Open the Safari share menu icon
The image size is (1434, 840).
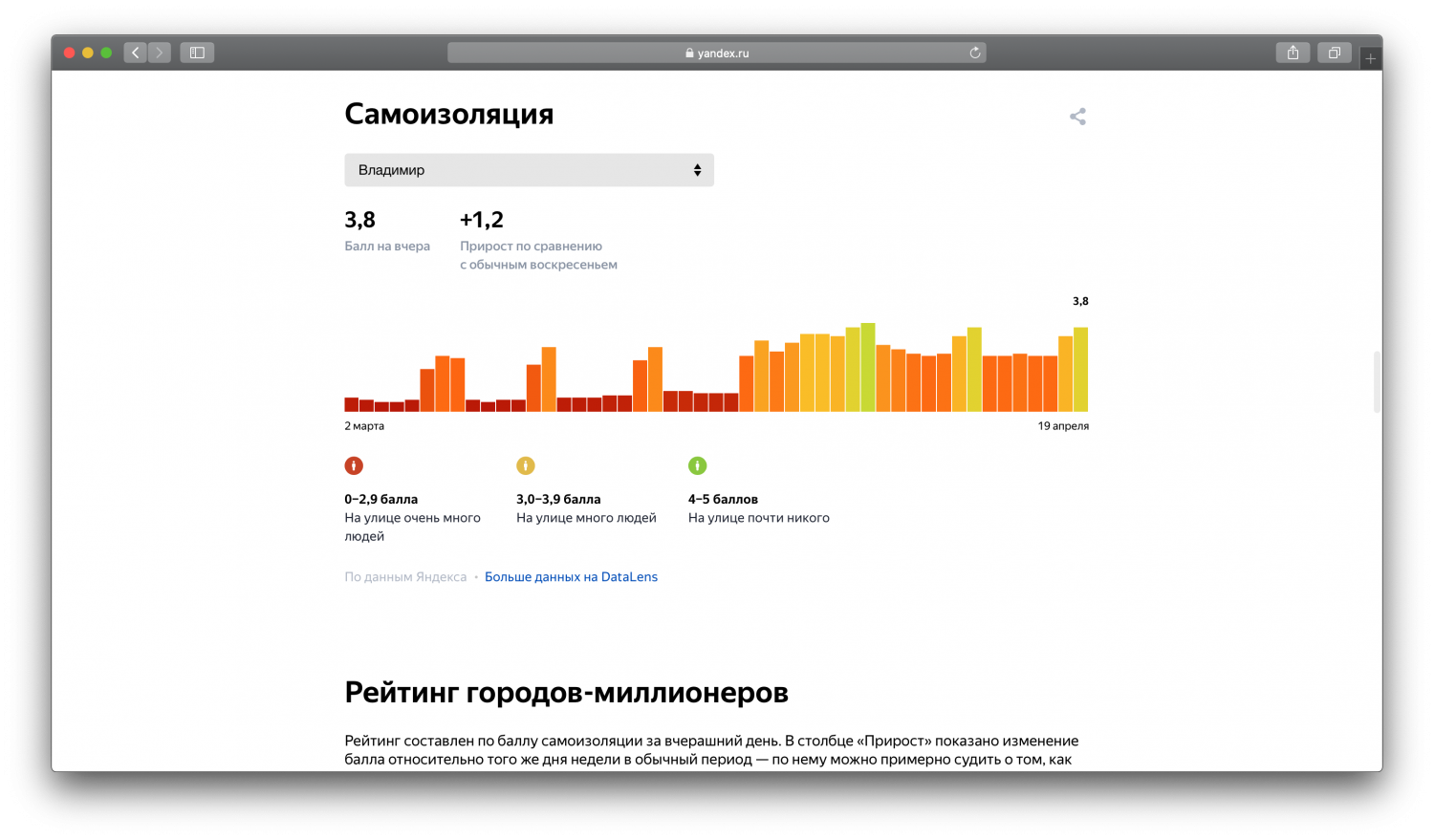point(1293,53)
